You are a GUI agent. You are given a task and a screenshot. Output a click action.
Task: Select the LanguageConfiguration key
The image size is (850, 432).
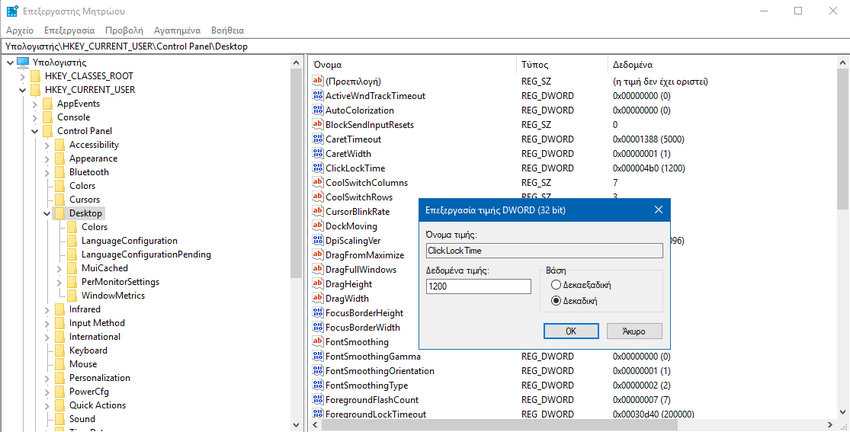tap(129, 241)
